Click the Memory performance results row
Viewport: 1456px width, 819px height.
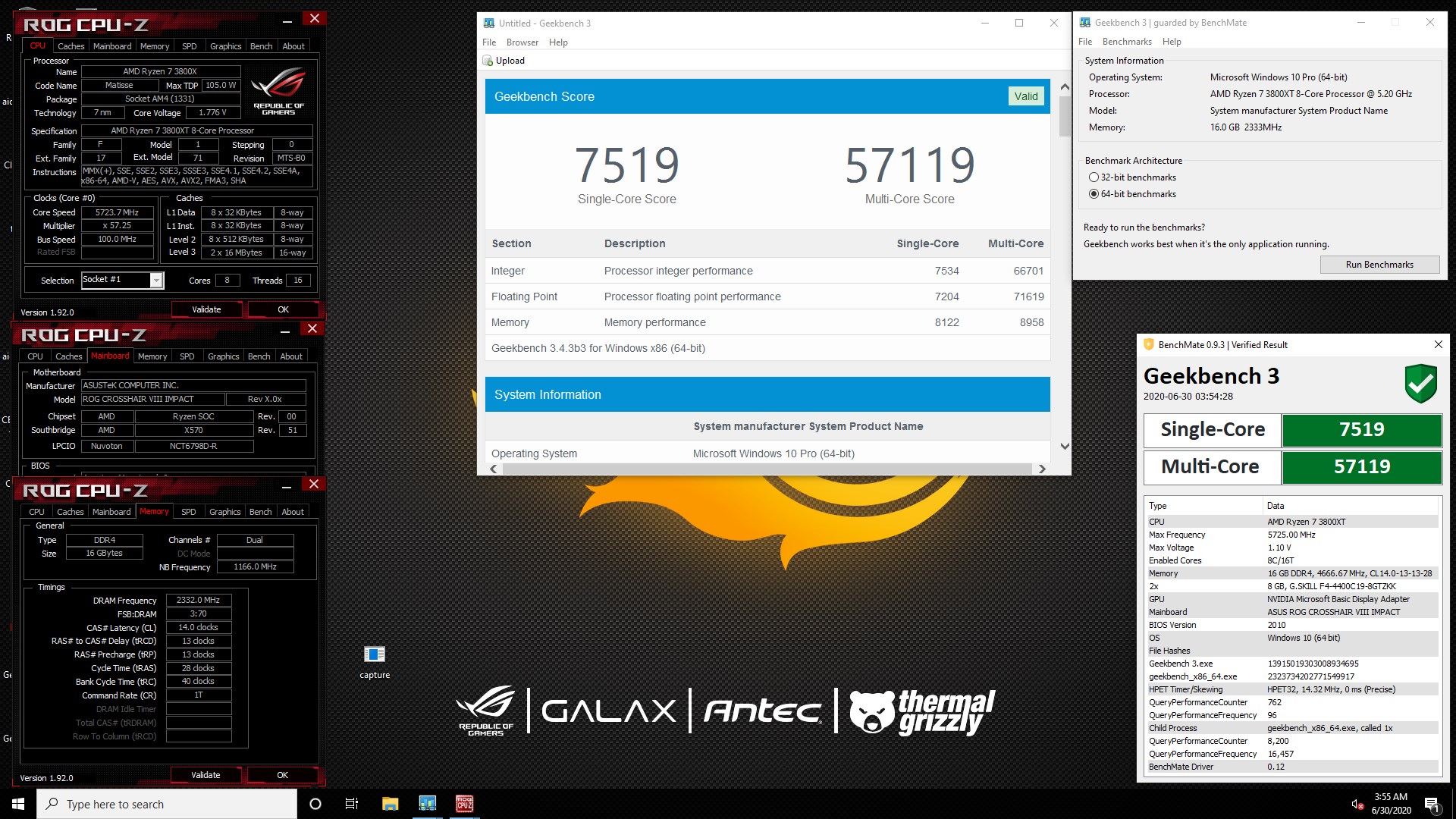pos(767,322)
